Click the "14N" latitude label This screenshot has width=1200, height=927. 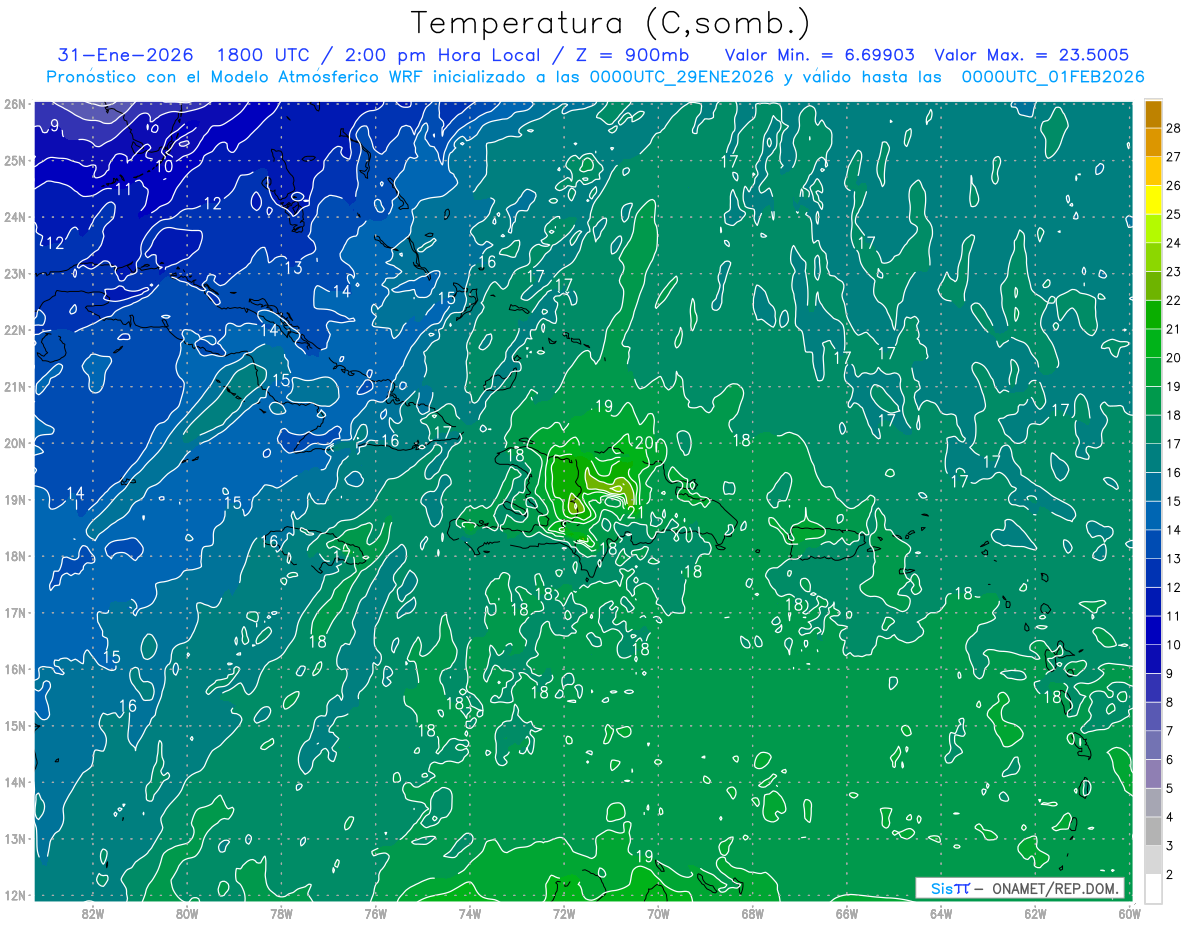[x=15, y=782]
